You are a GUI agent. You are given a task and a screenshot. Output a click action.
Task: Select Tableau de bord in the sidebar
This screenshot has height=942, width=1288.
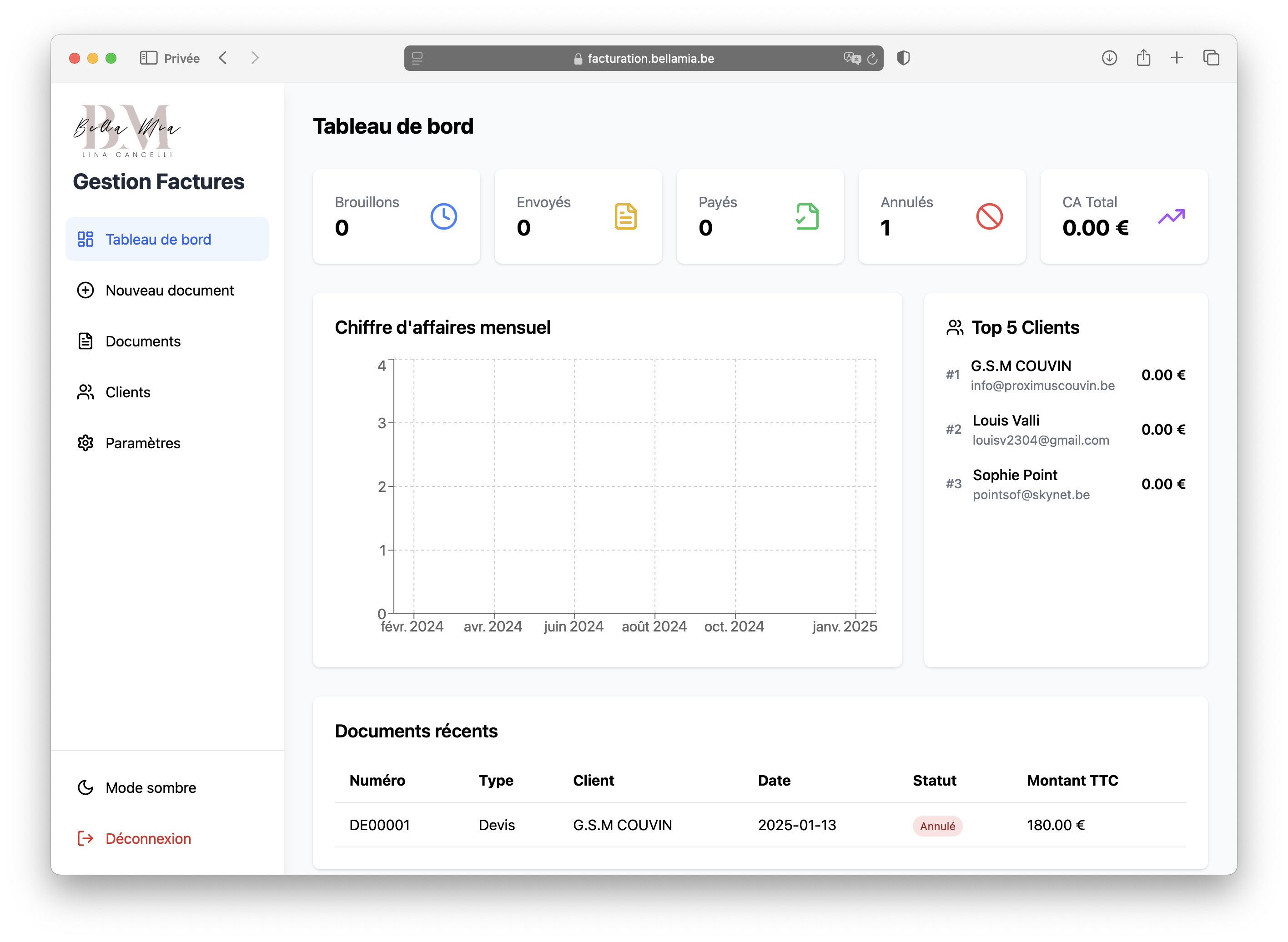click(158, 240)
